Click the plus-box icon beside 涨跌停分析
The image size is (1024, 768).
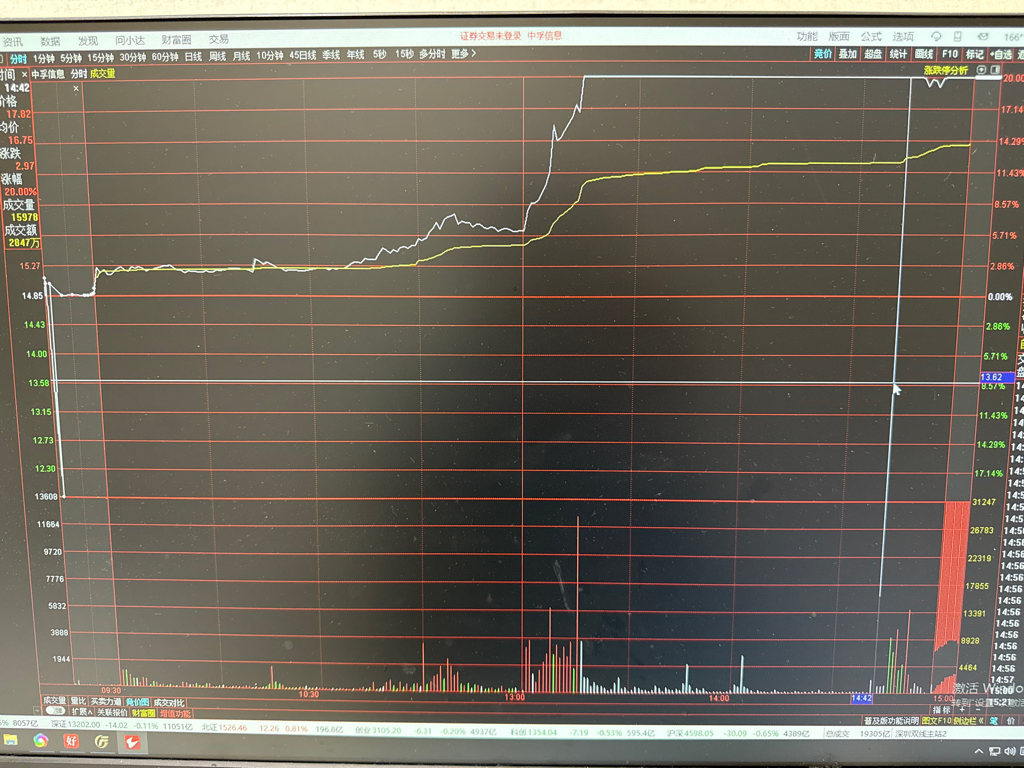981,70
